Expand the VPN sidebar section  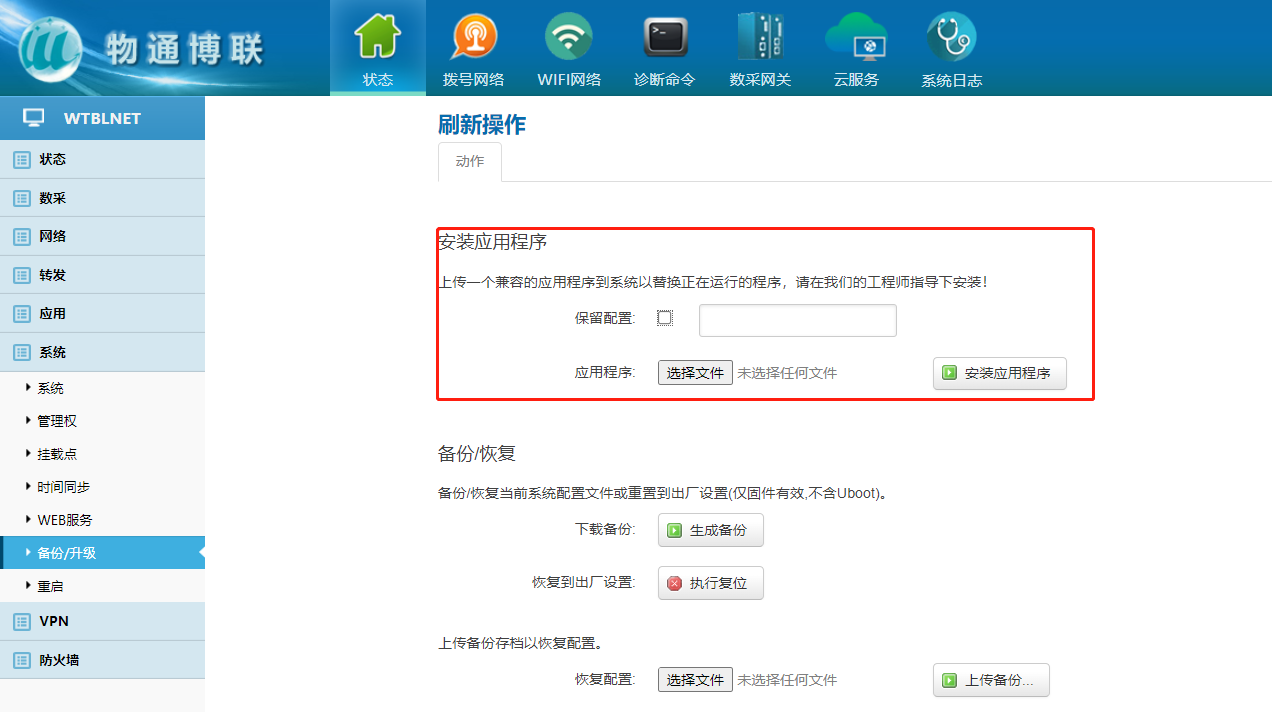coord(54,621)
